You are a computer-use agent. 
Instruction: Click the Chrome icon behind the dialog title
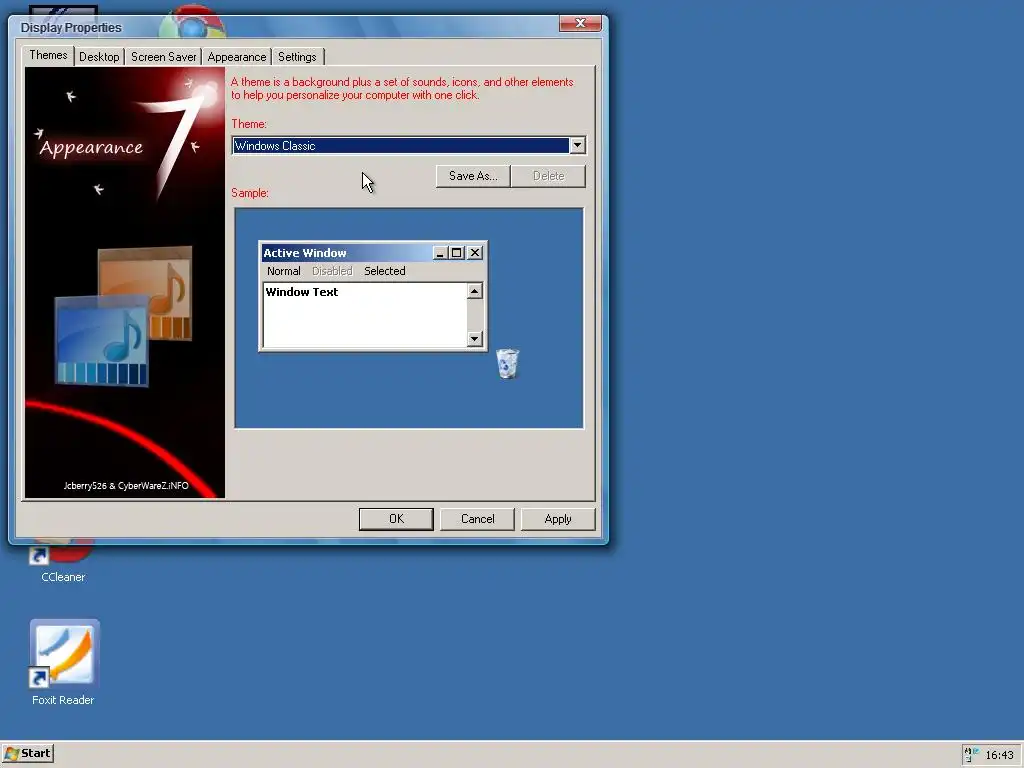(192, 24)
